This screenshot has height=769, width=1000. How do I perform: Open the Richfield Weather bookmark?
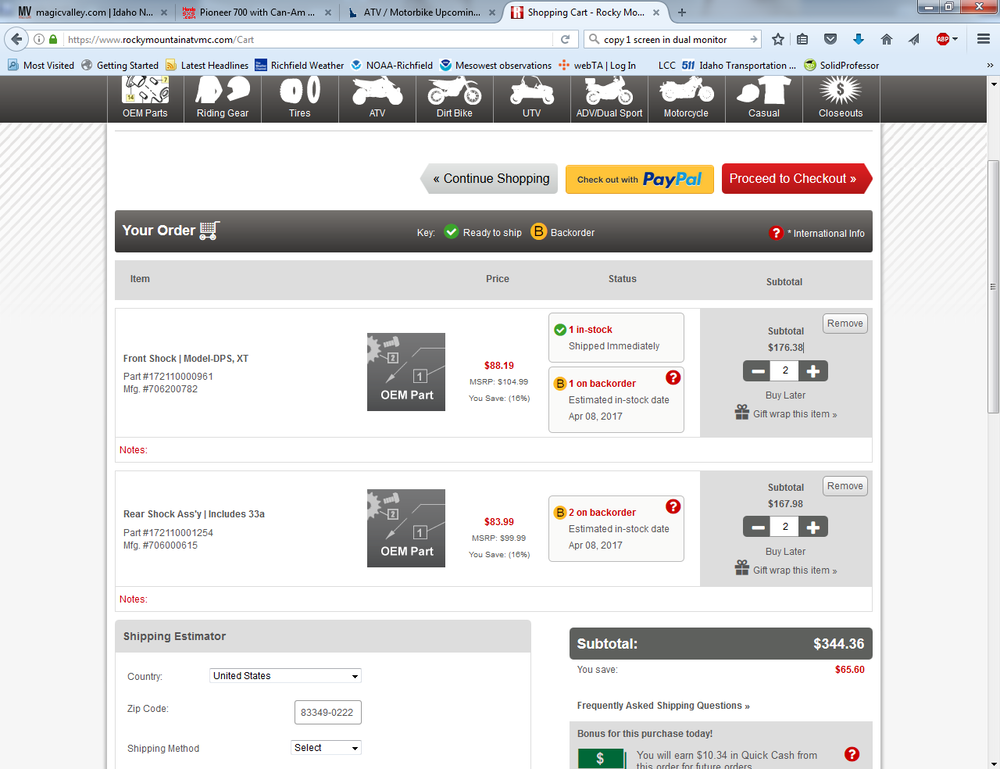(299, 66)
